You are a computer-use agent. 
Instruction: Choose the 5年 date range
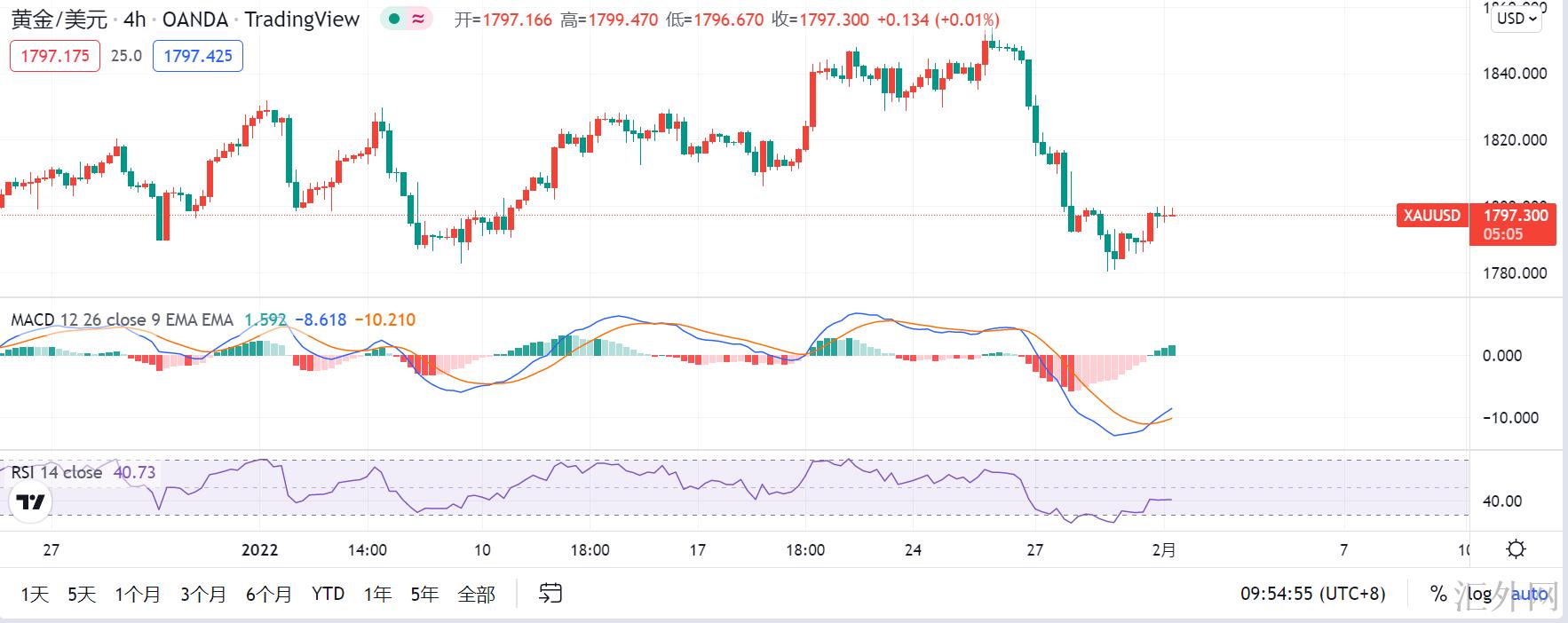tap(424, 595)
